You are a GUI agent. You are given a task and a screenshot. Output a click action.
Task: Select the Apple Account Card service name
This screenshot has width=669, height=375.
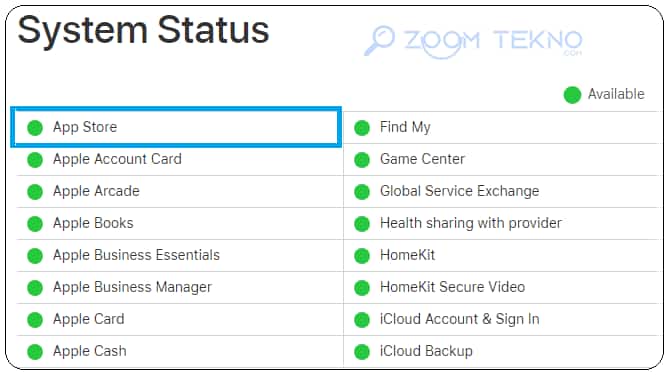(117, 159)
